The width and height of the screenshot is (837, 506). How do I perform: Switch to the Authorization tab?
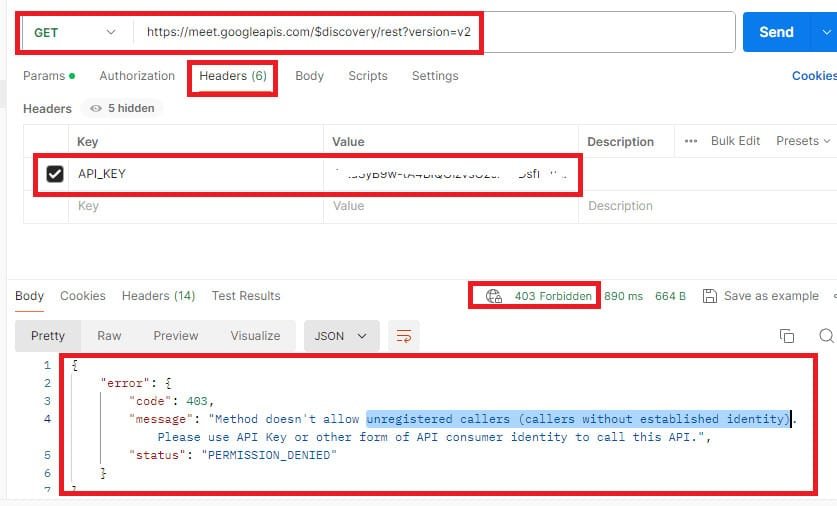[137, 76]
